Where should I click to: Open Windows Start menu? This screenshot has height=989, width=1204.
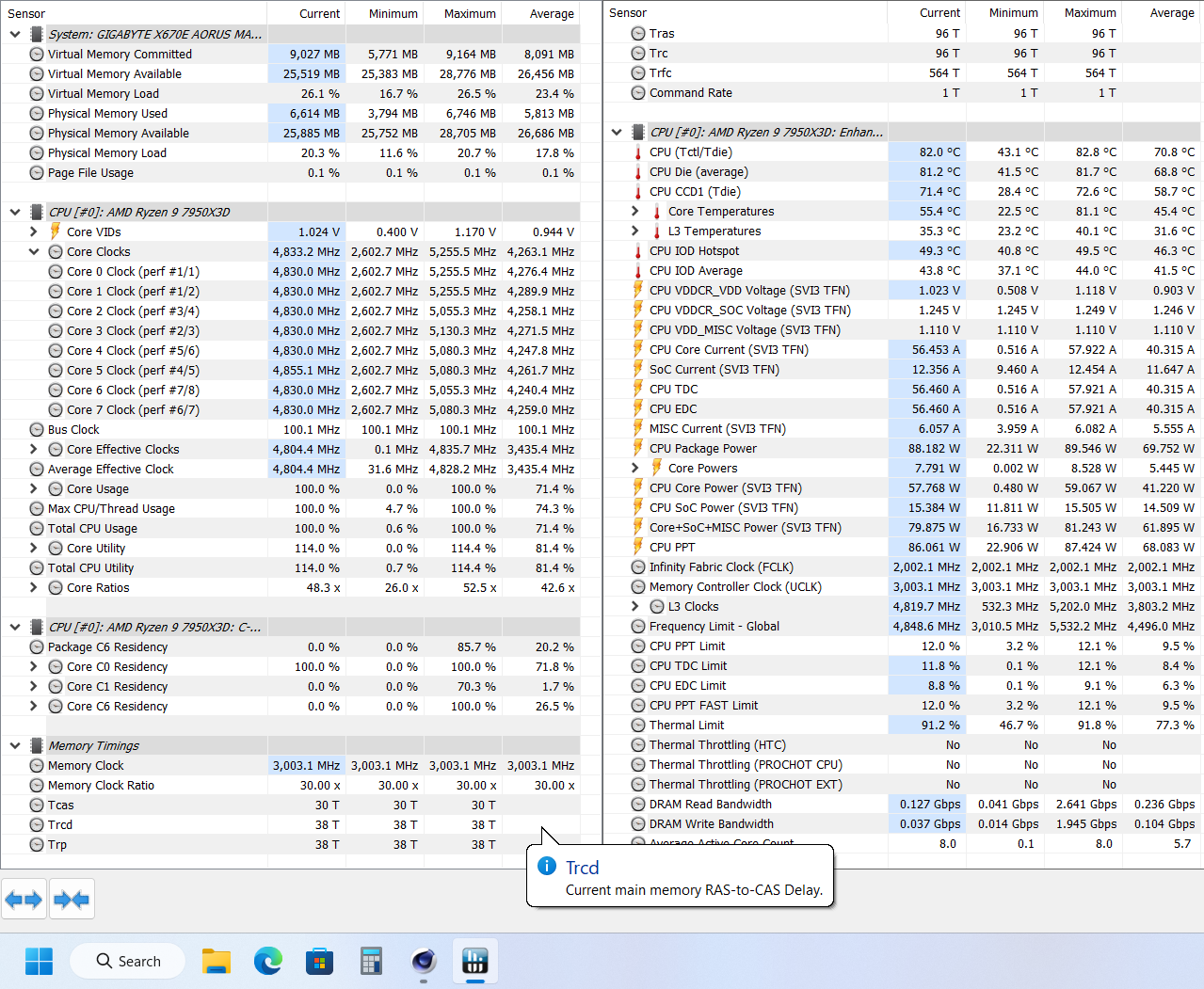[x=39, y=961]
